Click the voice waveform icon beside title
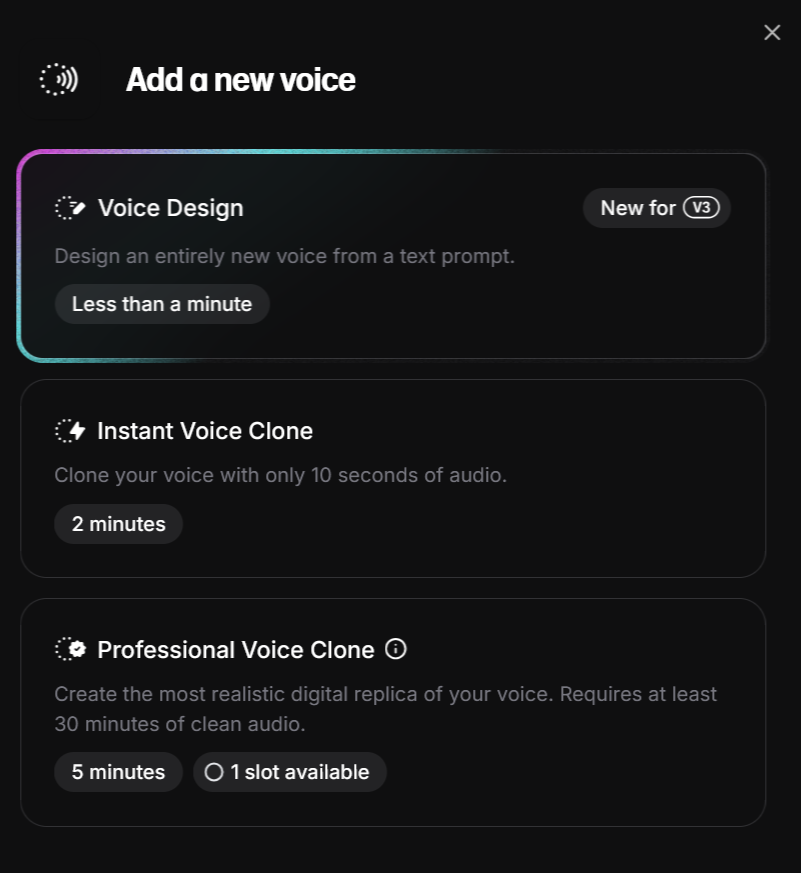801x873 pixels. coord(58,80)
